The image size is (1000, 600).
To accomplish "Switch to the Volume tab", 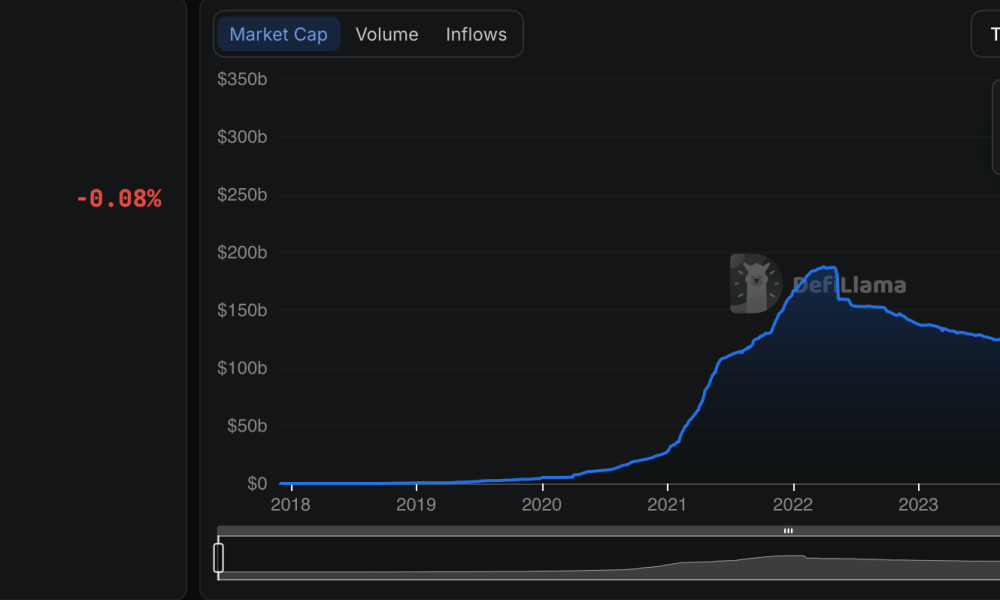I will 386,34.
